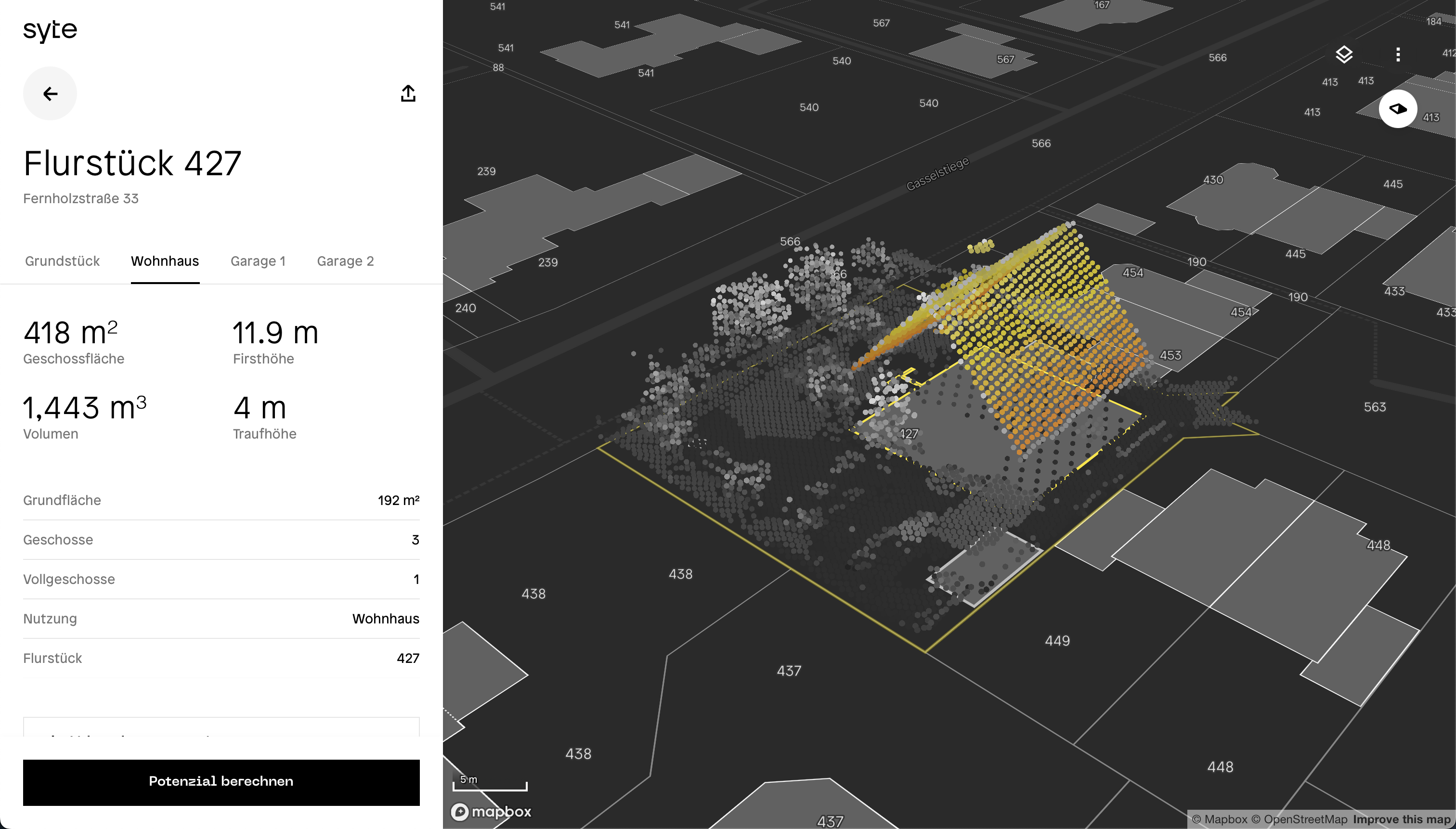Click the Mapbox logo
Image resolution: width=1456 pixels, height=829 pixels.
pos(491,811)
